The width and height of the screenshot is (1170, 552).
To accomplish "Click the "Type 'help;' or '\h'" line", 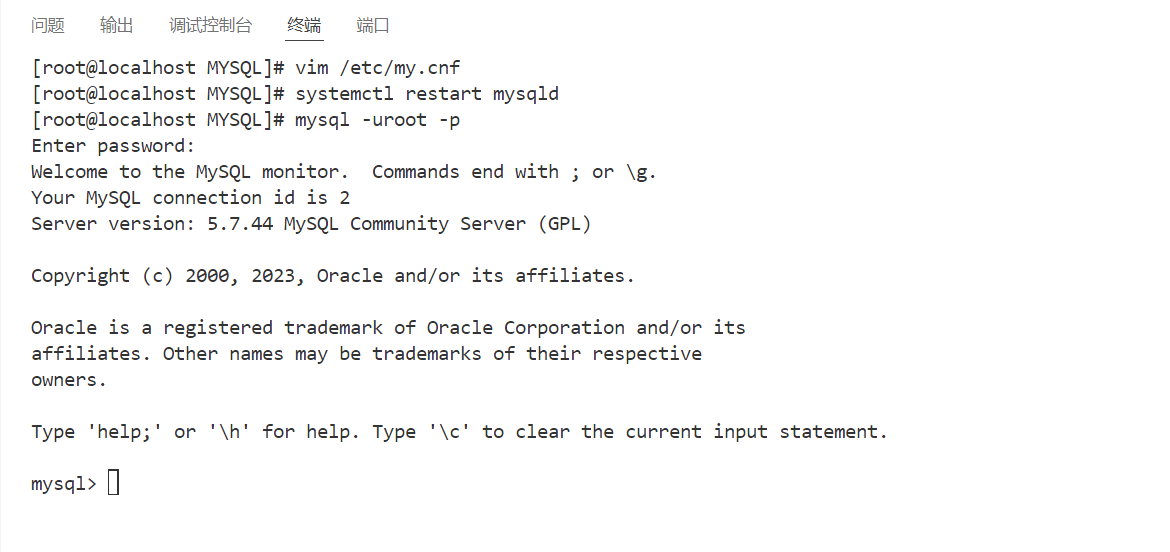I will [460, 432].
